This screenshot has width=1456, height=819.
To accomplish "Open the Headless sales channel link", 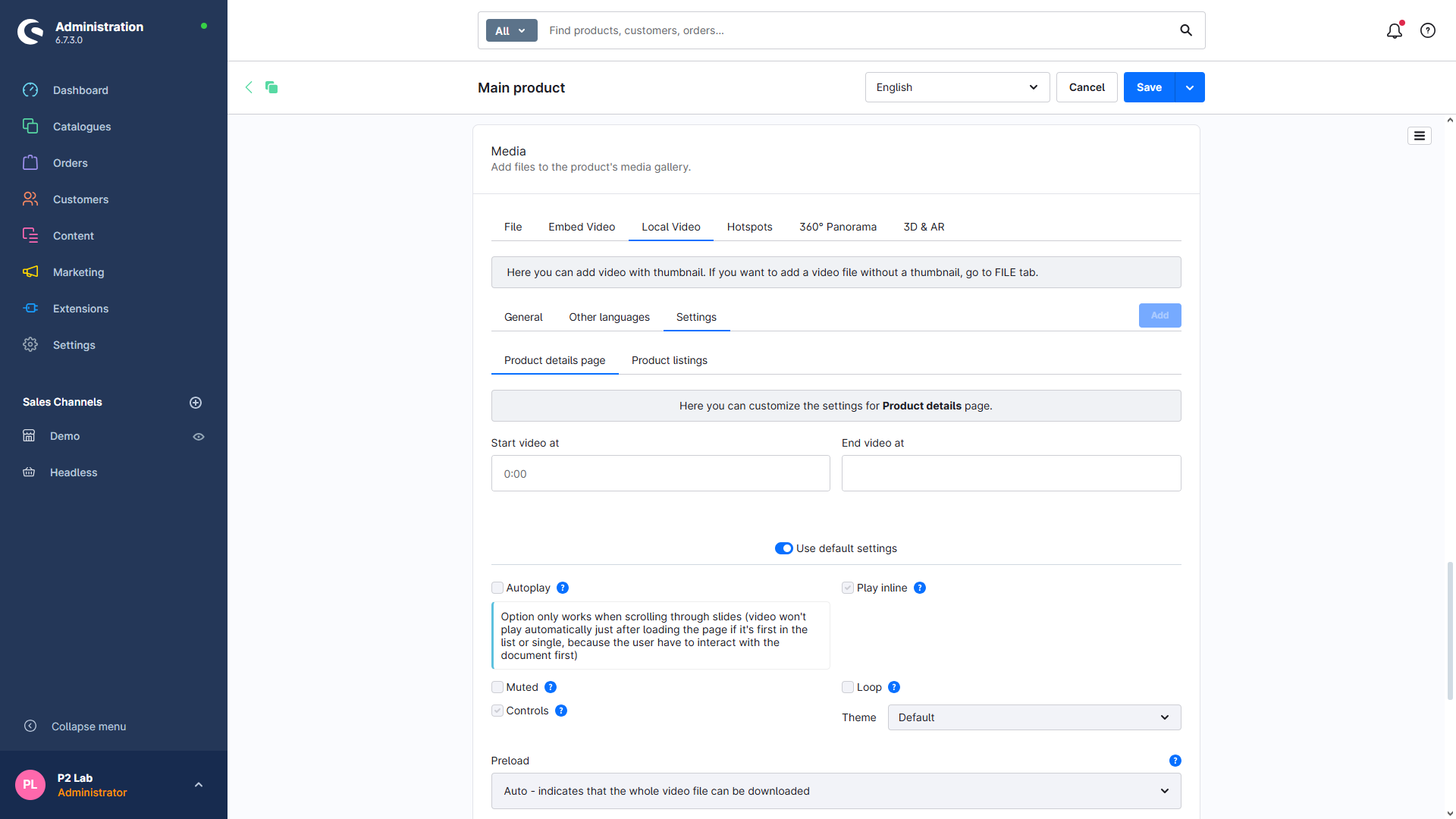I will (74, 472).
